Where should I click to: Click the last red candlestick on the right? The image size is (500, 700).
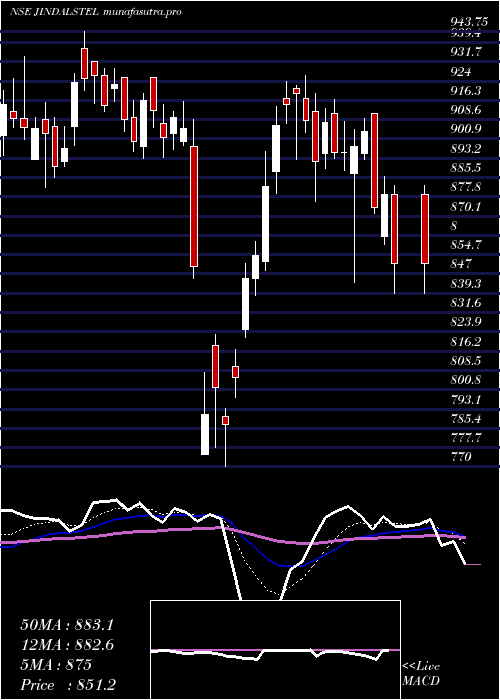click(x=425, y=229)
